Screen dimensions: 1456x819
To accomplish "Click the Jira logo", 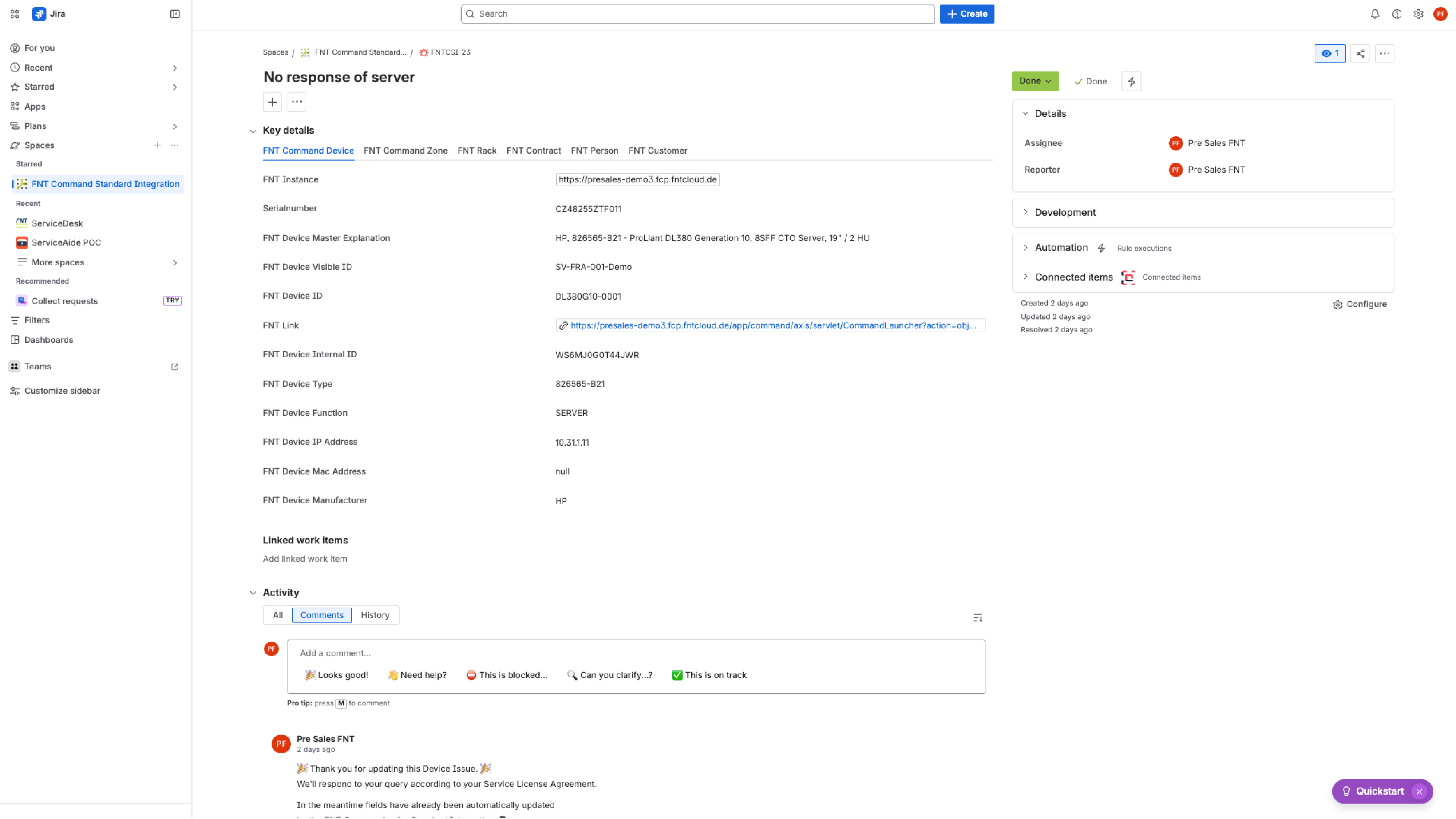I will pos(39,13).
